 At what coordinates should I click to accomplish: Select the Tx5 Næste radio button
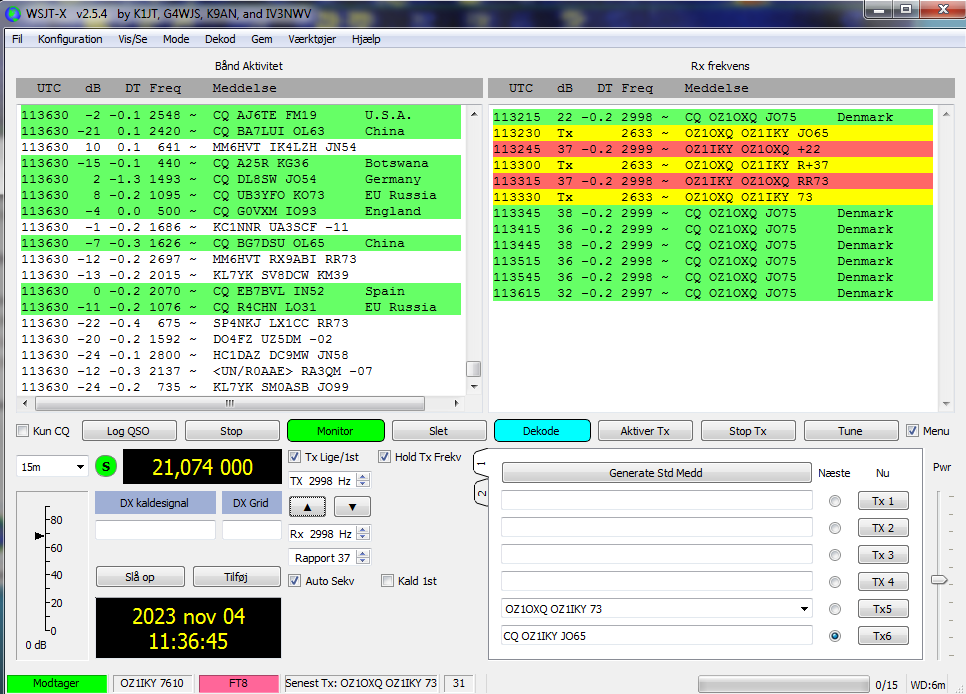[835, 609]
